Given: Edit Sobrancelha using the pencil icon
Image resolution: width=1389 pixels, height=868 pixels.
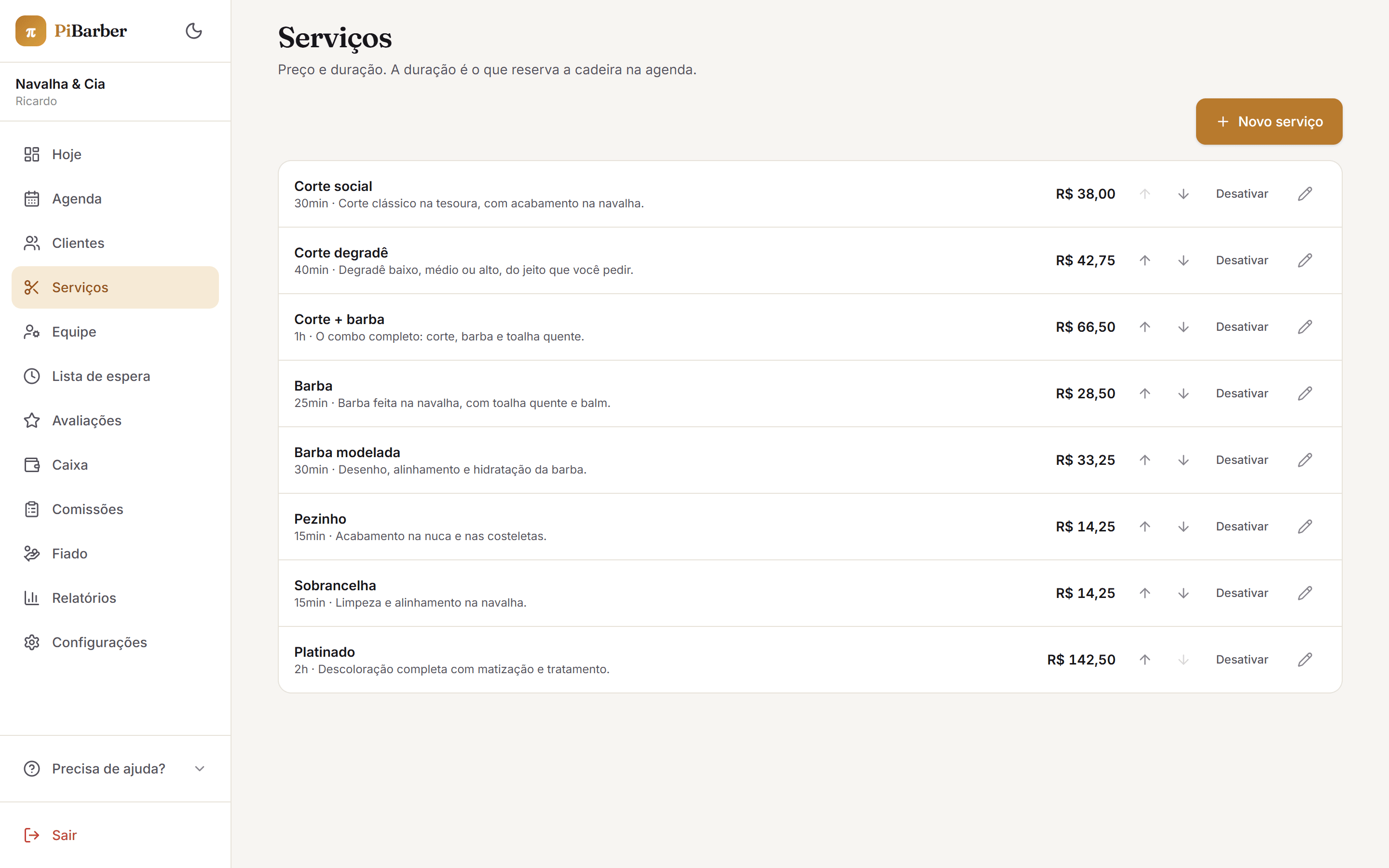Looking at the screenshot, I should click(x=1305, y=593).
